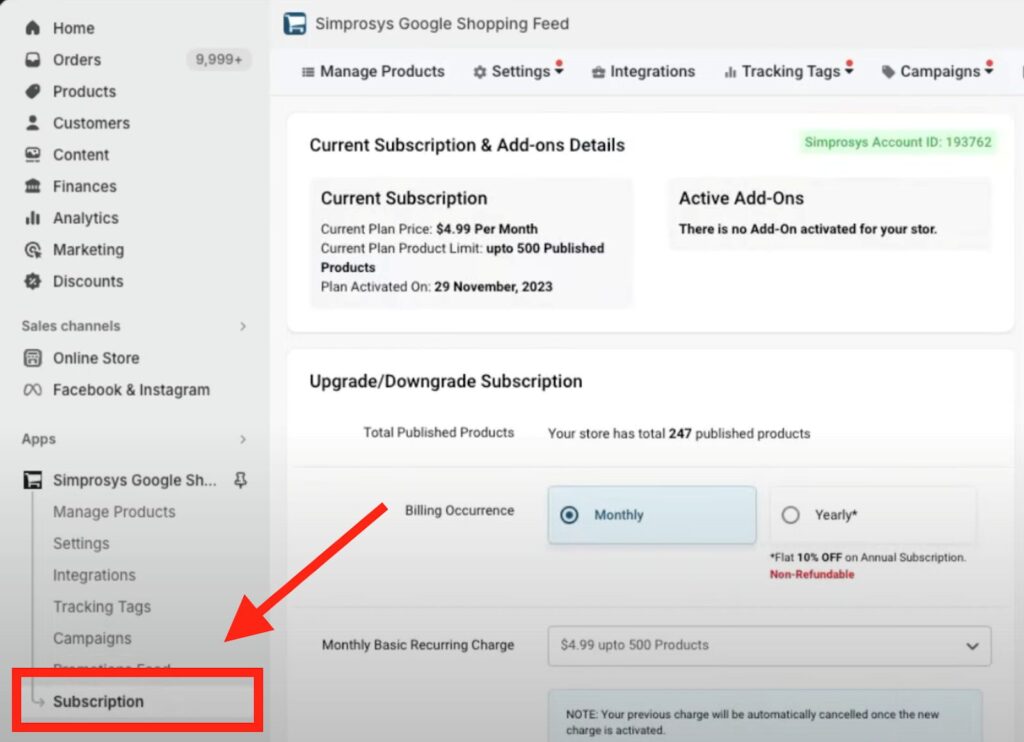Expand the Campaigns menu caret

pyautogui.click(x=989, y=71)
